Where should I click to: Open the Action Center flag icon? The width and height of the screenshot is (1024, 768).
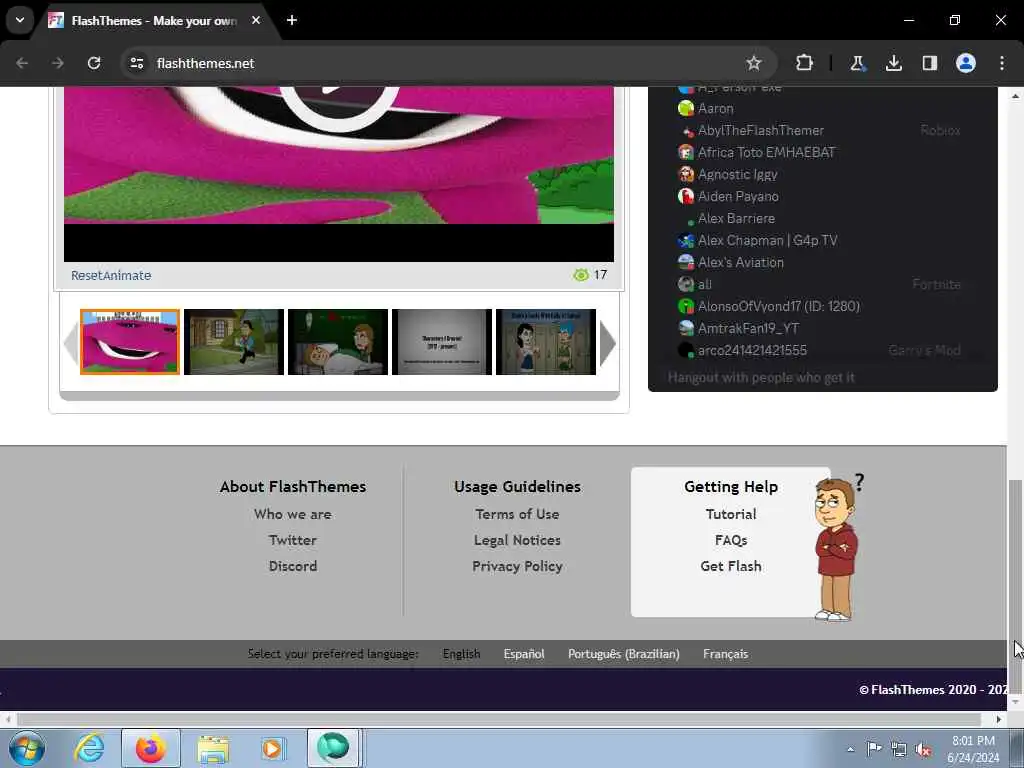click(x=874, y=748)
